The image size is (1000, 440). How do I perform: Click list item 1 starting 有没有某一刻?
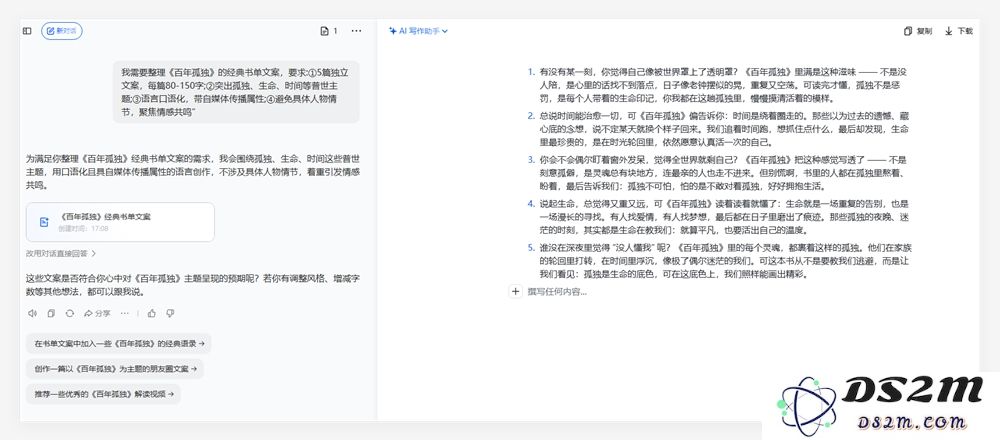[724, 85]
